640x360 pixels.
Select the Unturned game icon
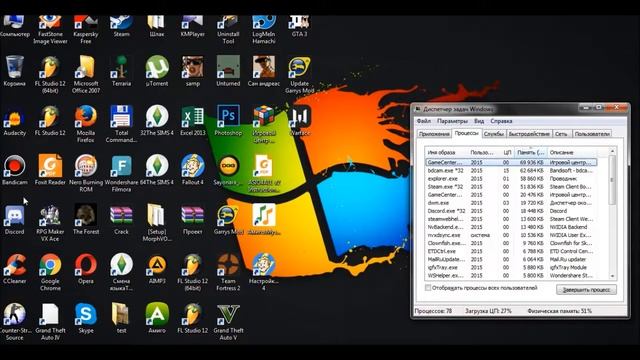(x=228, y=71)
